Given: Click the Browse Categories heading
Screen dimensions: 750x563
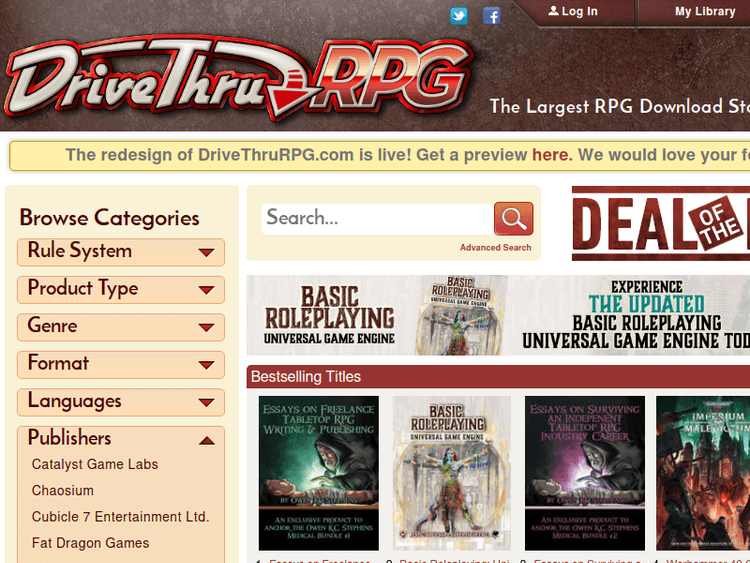Looking at the screenshot, I should coord(110,219).
